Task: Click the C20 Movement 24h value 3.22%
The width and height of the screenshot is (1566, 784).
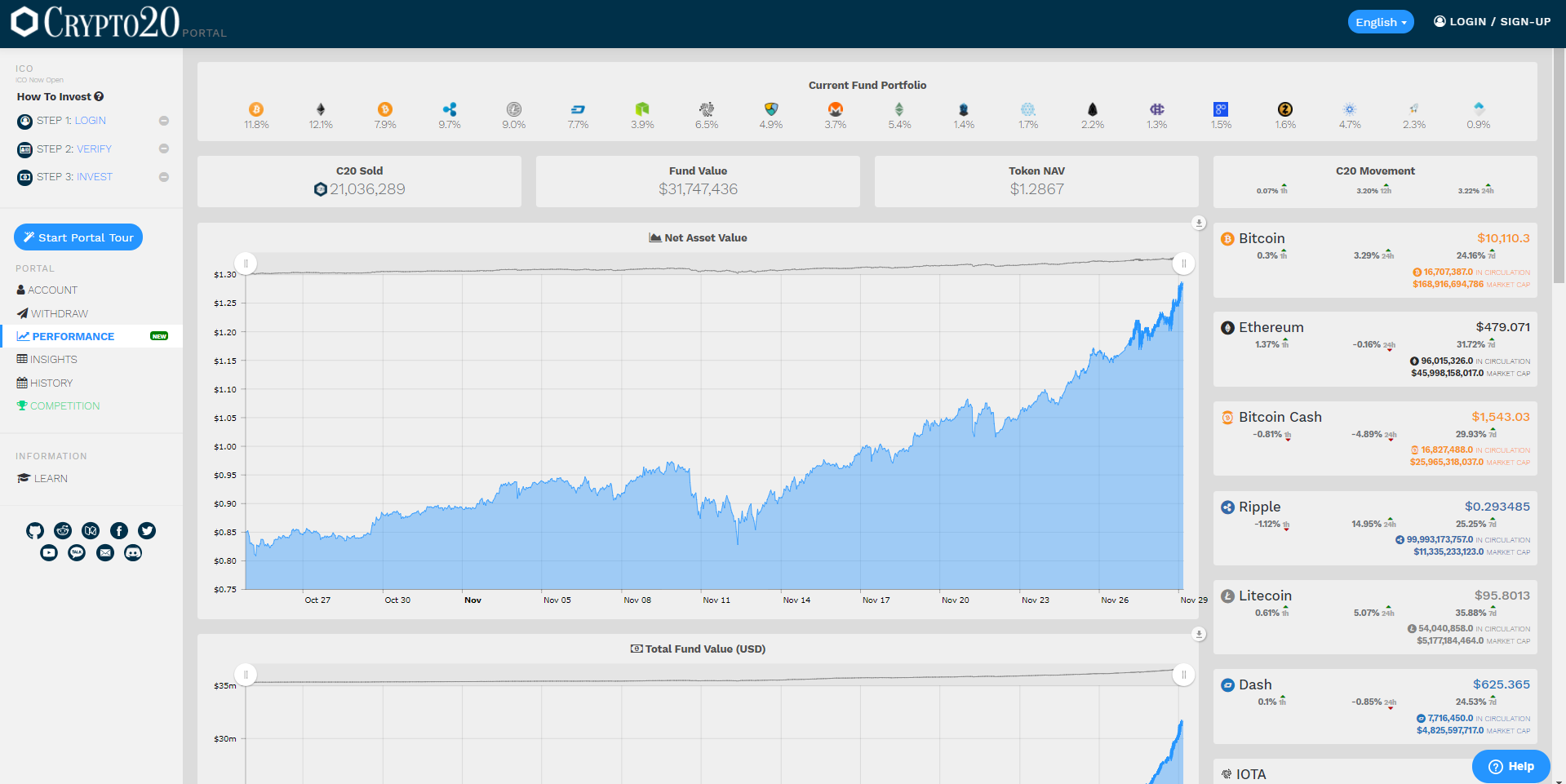Action: [x=1469, y=191]
